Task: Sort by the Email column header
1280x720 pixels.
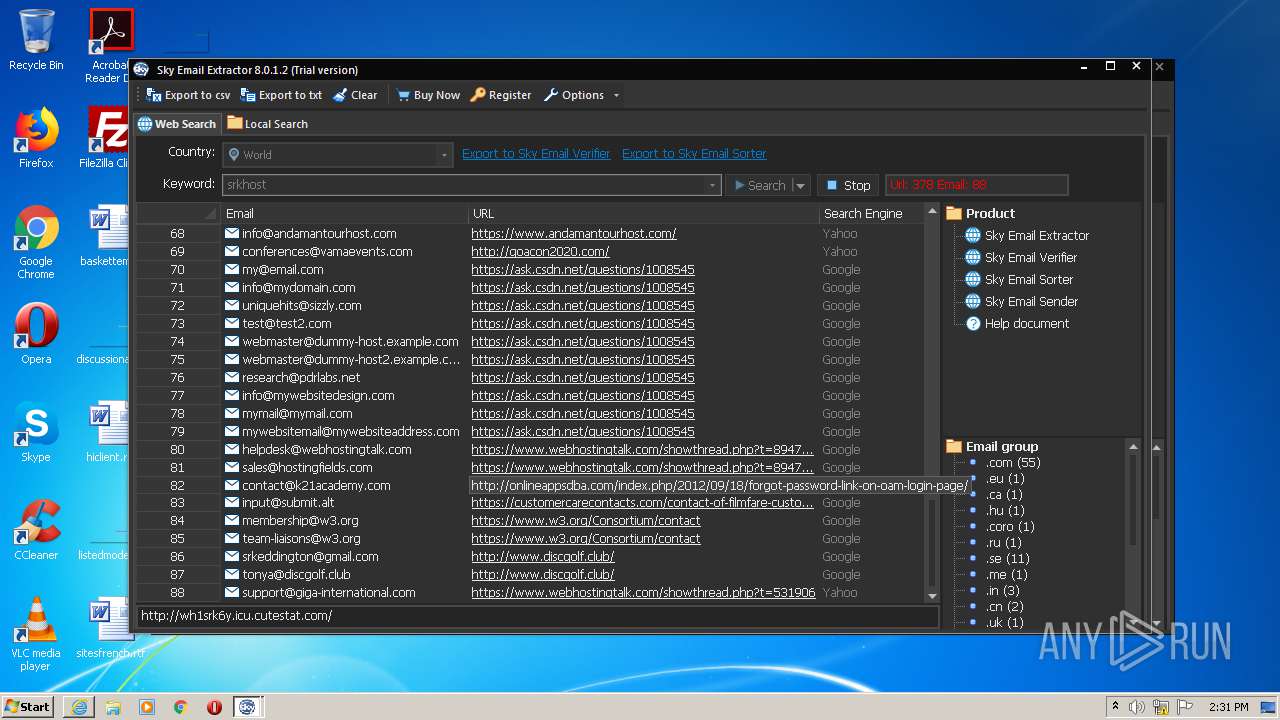Action: 345,213
